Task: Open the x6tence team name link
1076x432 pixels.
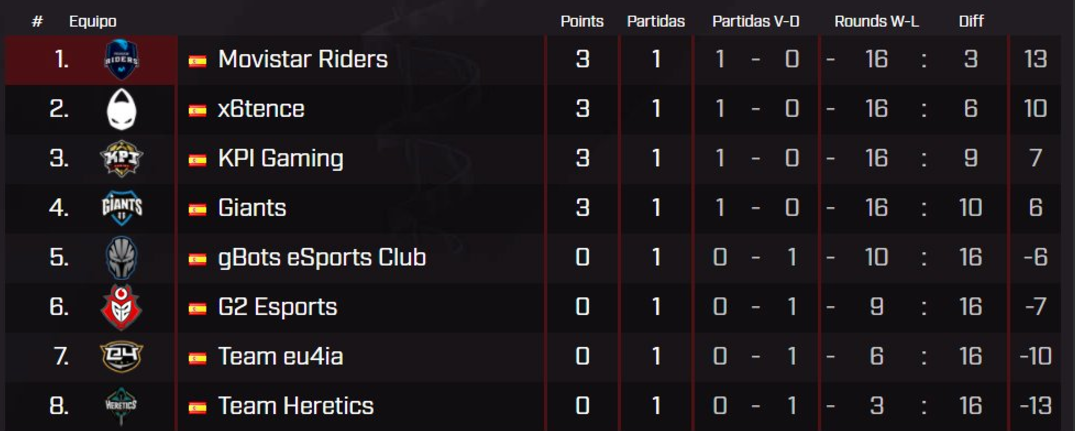Action: tap(261, 109)
